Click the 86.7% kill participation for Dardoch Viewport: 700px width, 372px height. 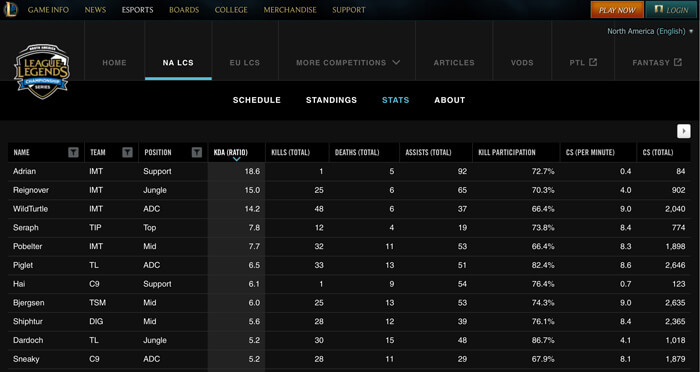543,340
